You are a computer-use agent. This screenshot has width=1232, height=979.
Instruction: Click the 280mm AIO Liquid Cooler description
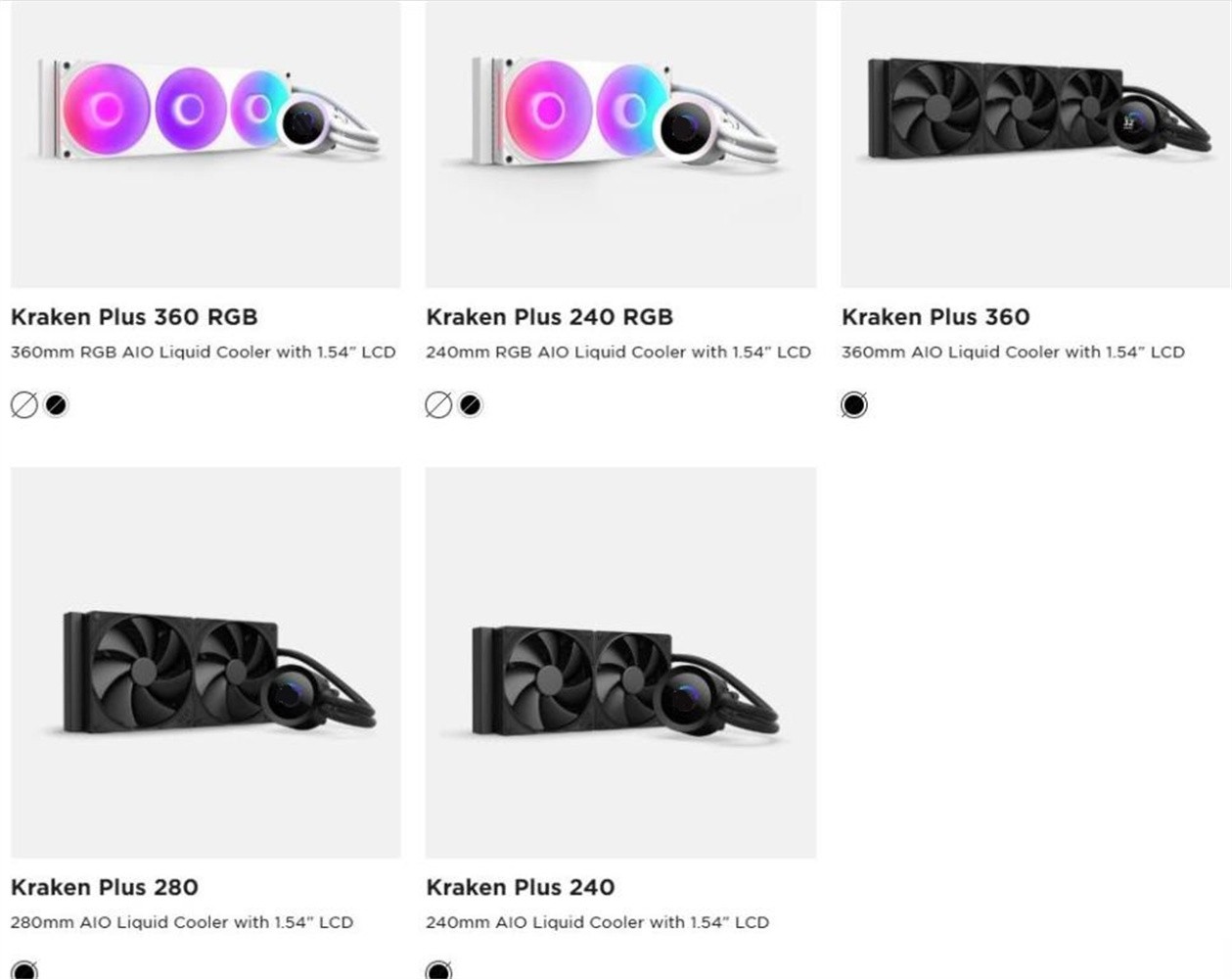[x=182, y=922]
